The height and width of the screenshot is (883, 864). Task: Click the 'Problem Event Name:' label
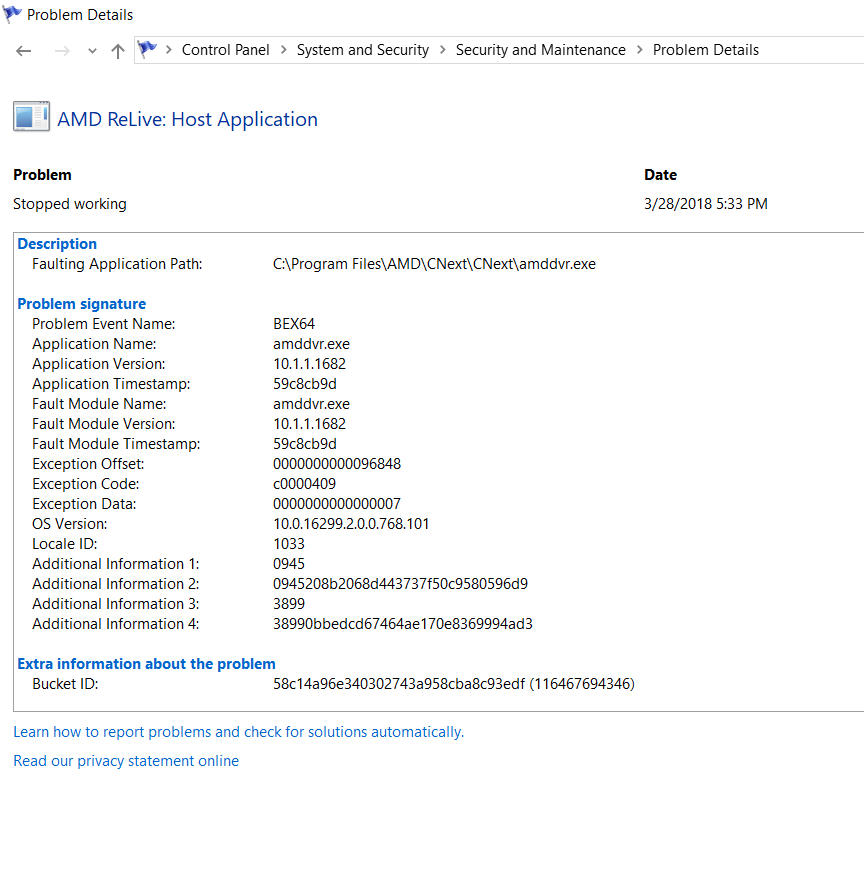point(104,324)
